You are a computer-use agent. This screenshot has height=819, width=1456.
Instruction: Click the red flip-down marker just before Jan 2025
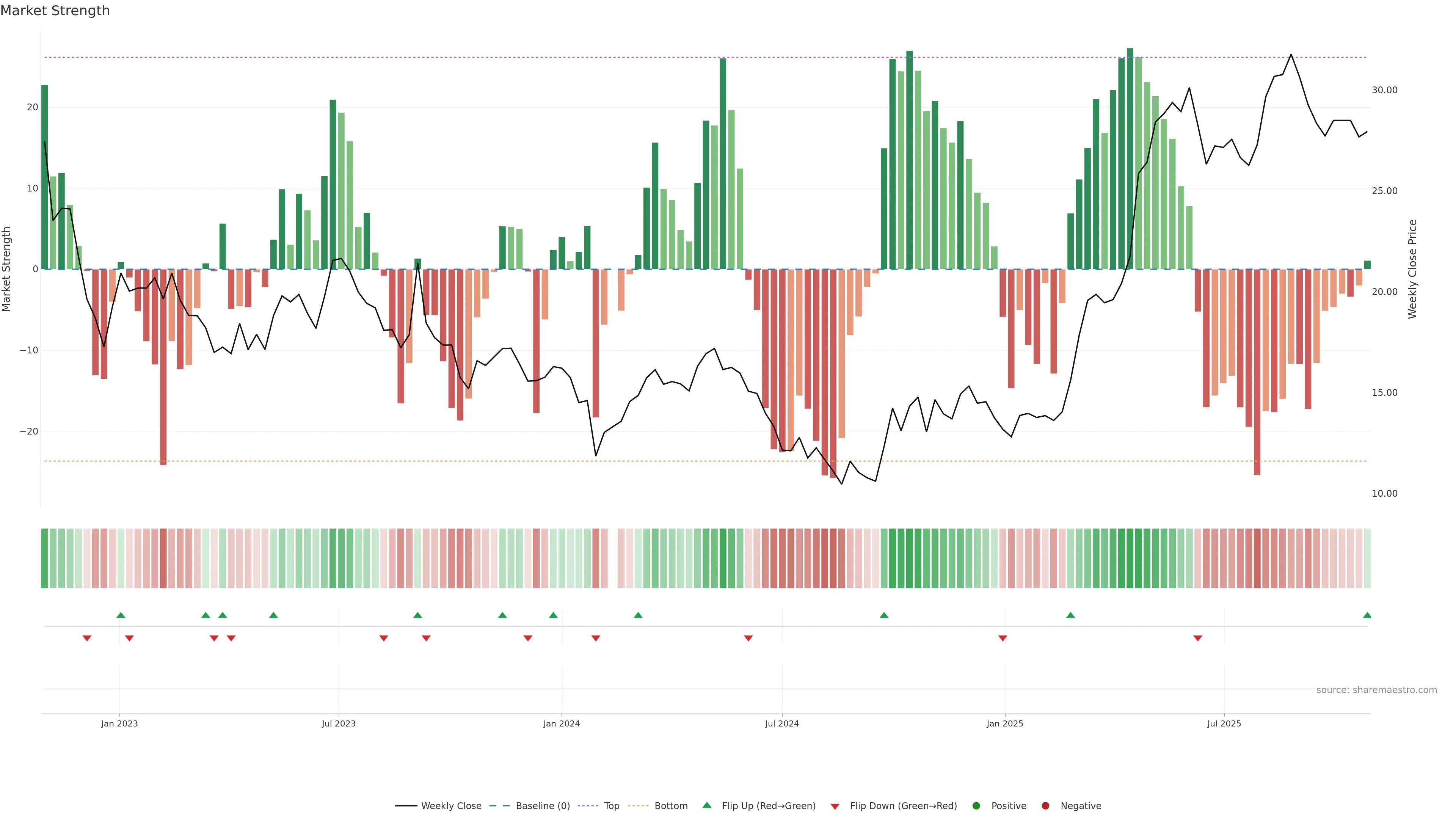pyautogui.click(x=1003, y=638)
